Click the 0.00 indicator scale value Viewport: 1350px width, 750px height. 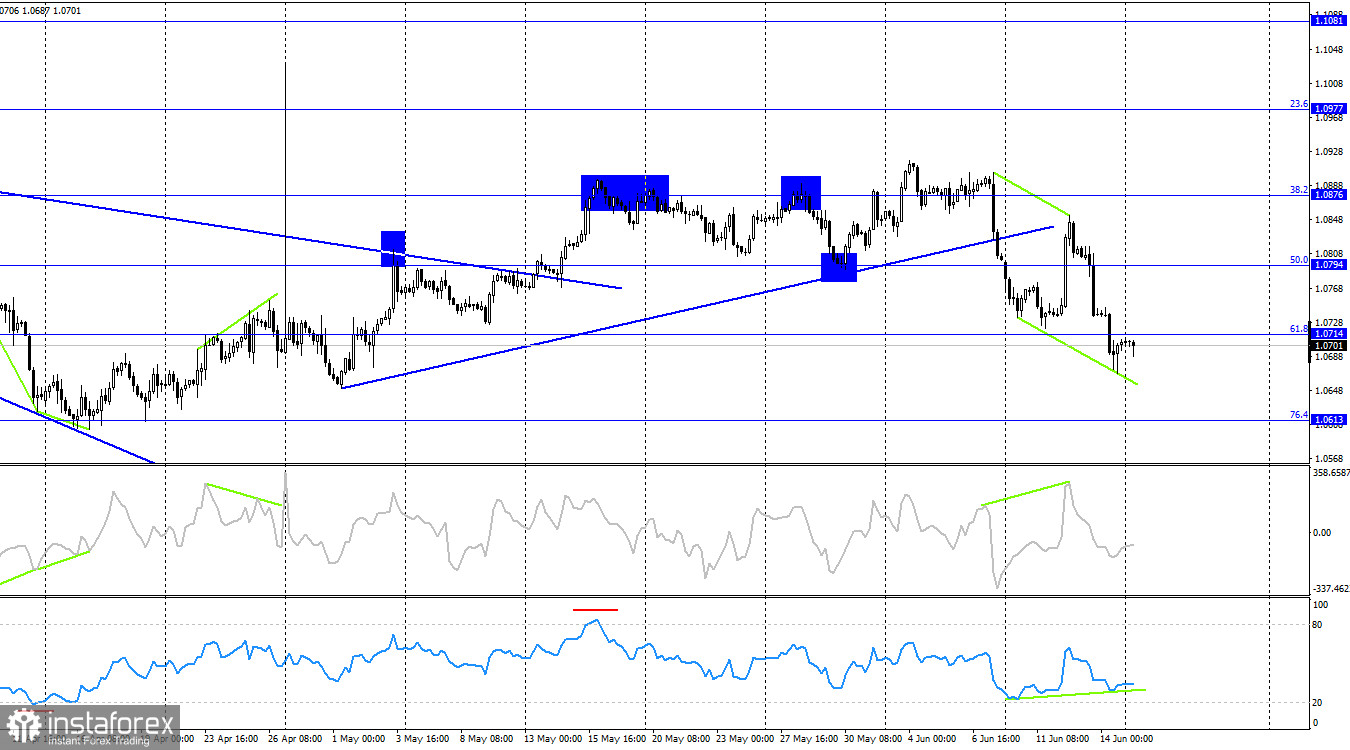tap(1322, 531)
